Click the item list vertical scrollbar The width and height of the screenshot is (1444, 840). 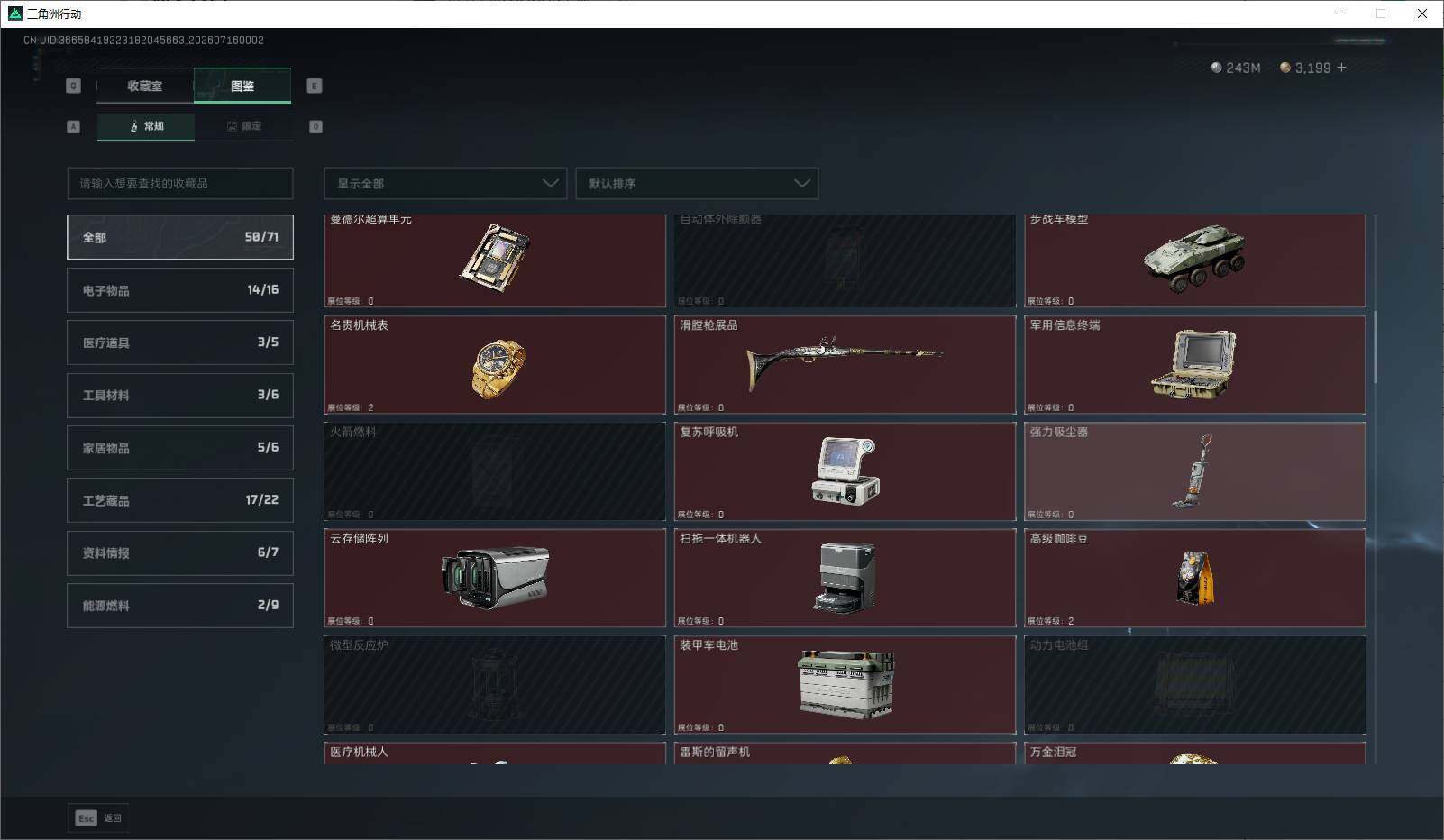(x=1375, y=348)
